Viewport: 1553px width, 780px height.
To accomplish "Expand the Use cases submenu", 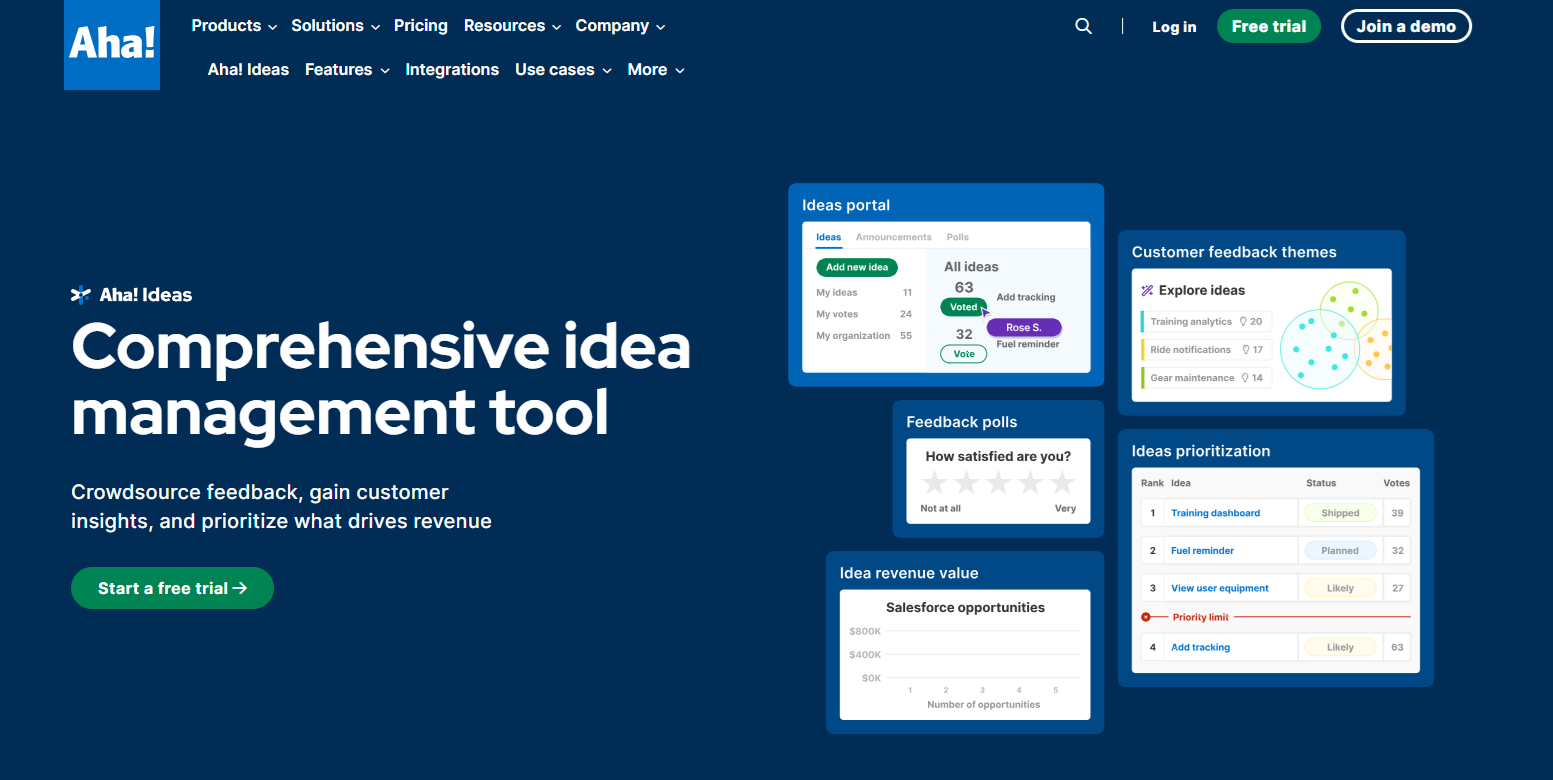I will 563,70.
